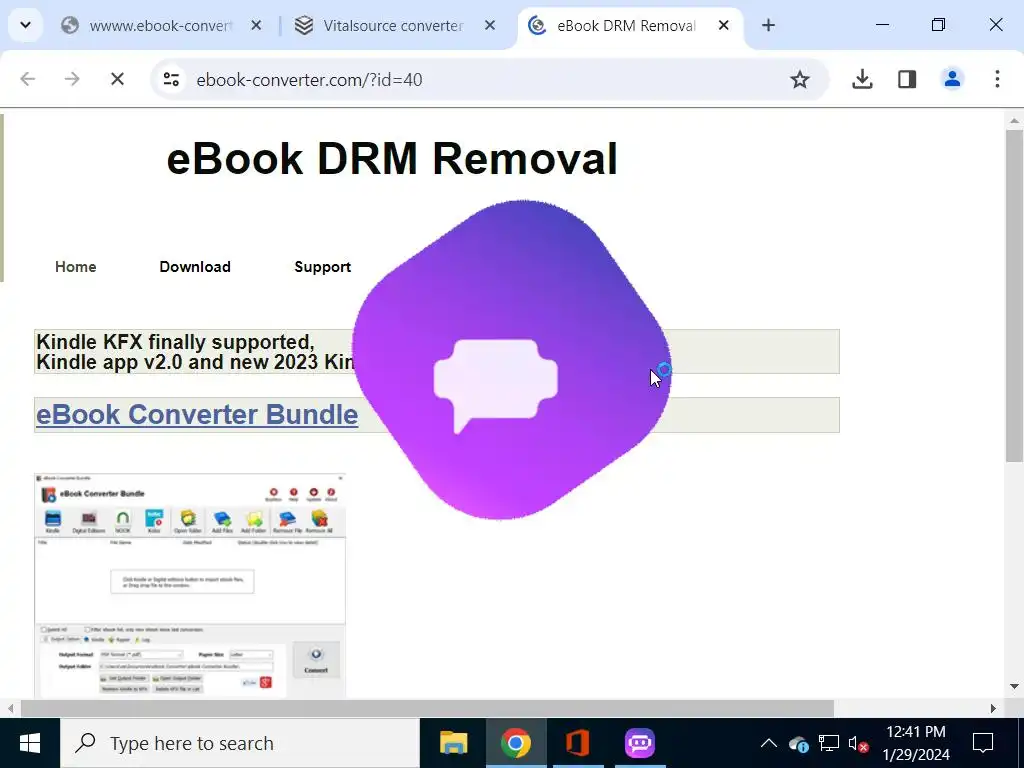Toggle the browser side panel
This screenshot has width=1024, height=768.
coord(907,80)
